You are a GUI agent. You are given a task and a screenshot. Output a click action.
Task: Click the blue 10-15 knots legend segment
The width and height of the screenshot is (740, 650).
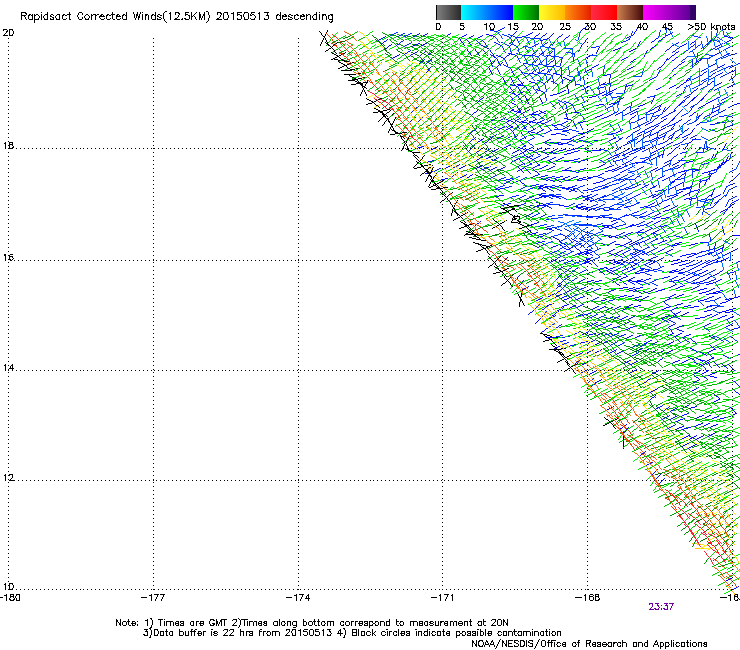coord(500,12)
